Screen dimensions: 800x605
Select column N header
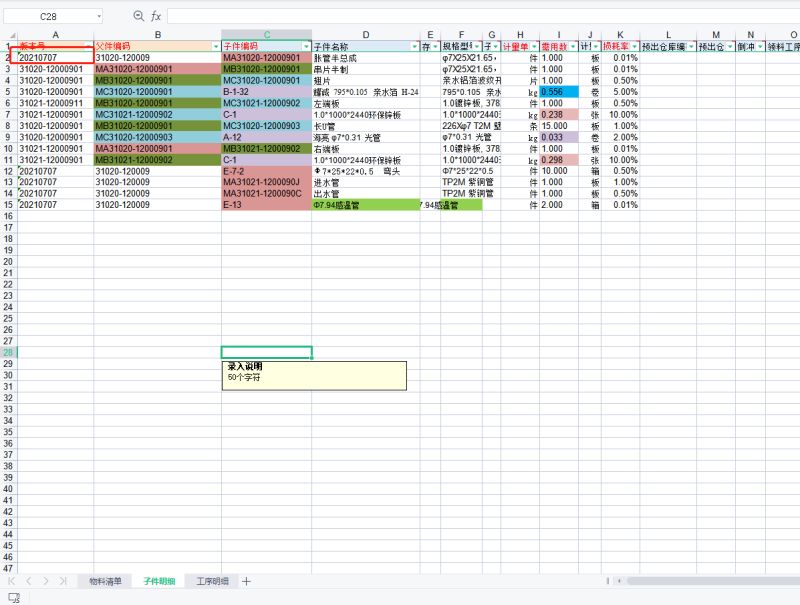(751, 35)
